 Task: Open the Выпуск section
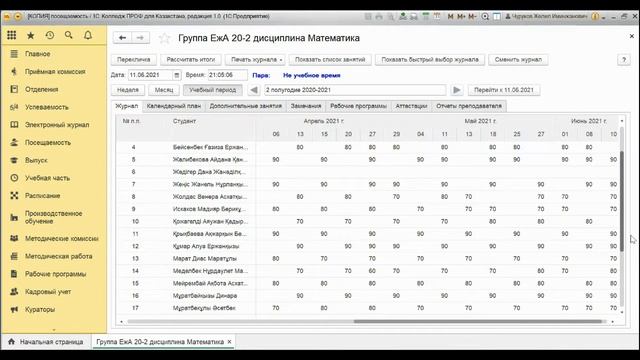(x=36, y=160)
